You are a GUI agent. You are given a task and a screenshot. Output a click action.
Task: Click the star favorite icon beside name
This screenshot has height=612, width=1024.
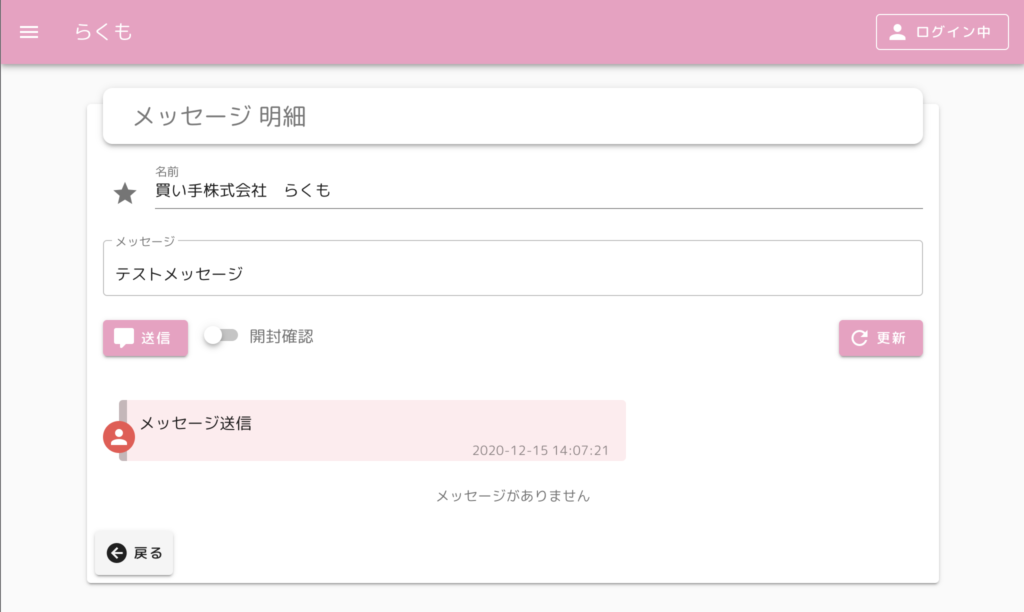tap(125, 193)
